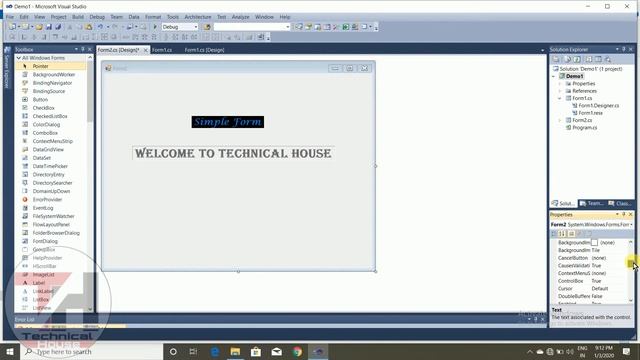Open Program.cs in Solution Explorer
This screenshot has width=640, height=360.
pyautogui.click(x=584, y=128)
